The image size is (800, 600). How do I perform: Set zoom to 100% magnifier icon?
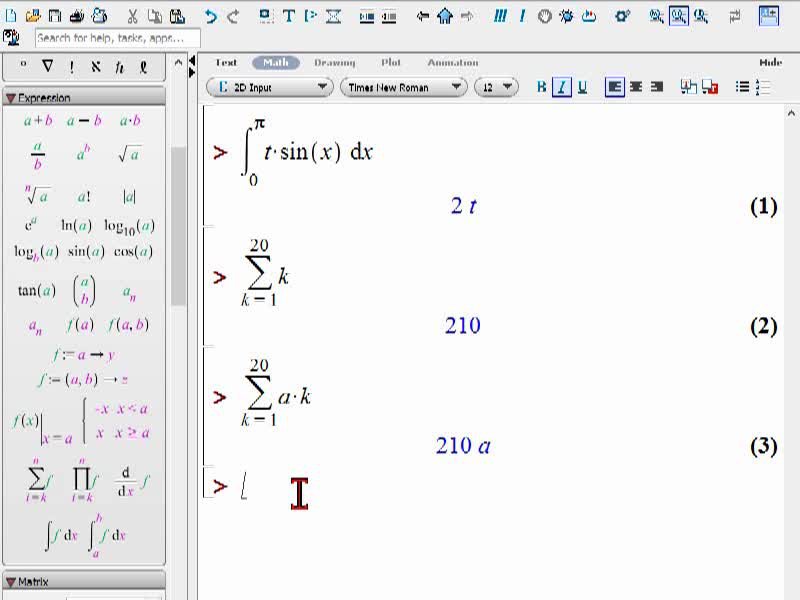click(x=656, y=16)
